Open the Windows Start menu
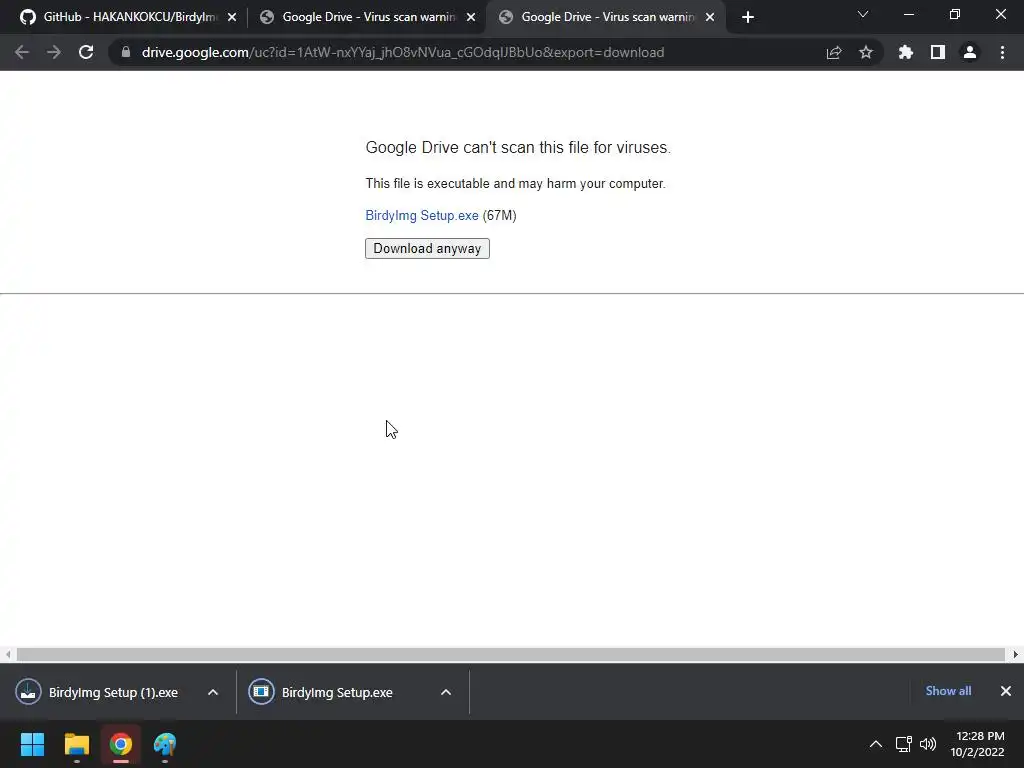 point(32,744)
